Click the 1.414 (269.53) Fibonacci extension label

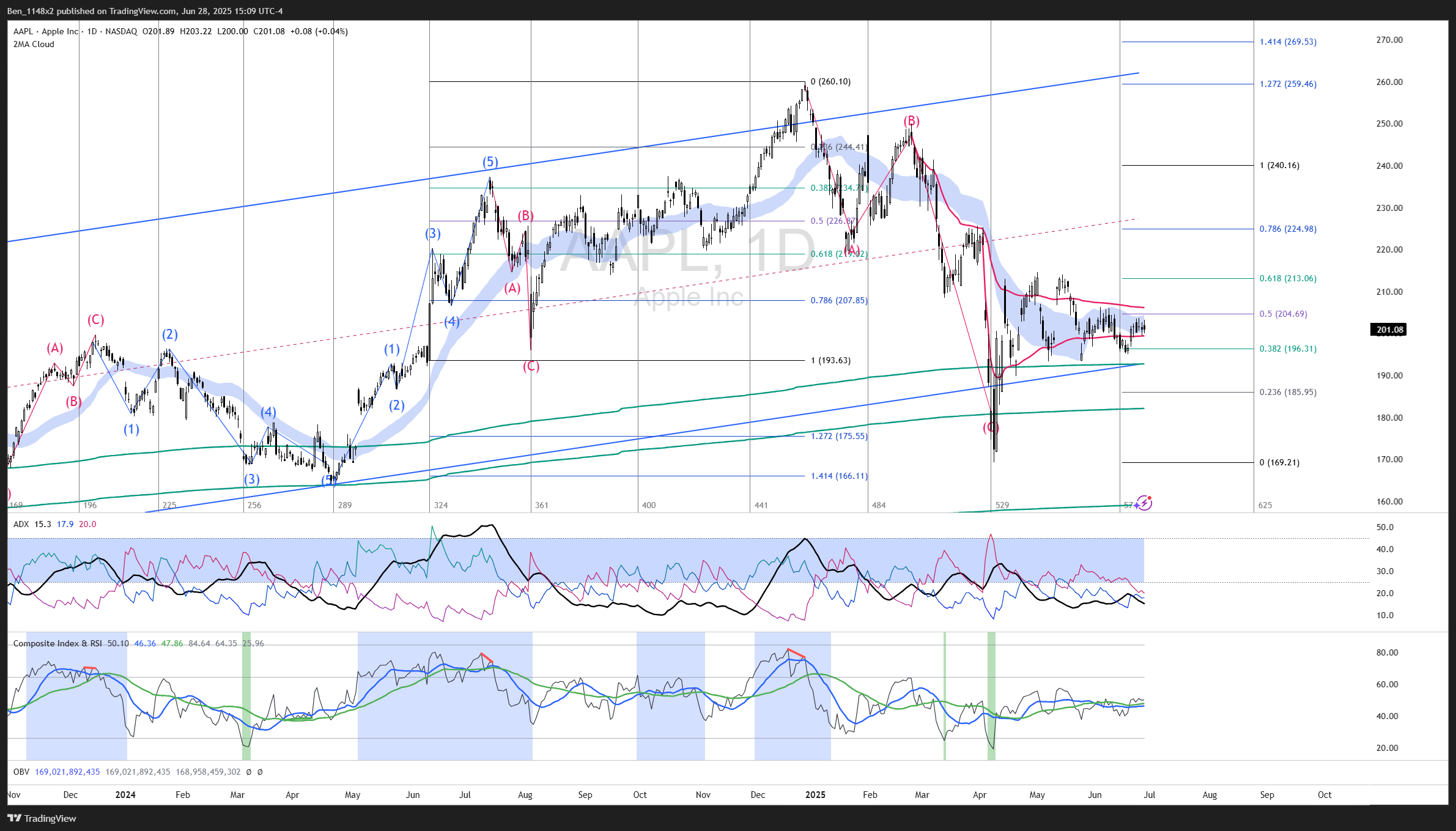click(1288, 42)
